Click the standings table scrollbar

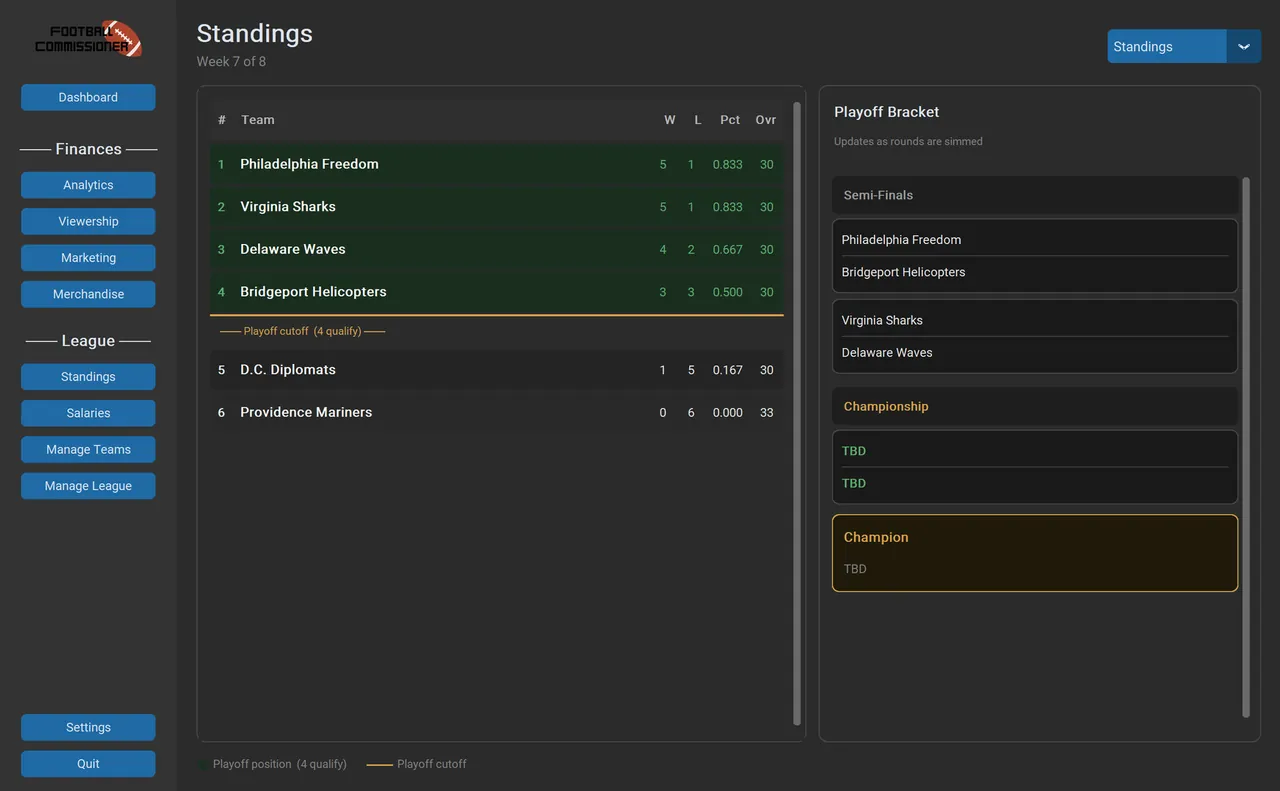(797, 413)
